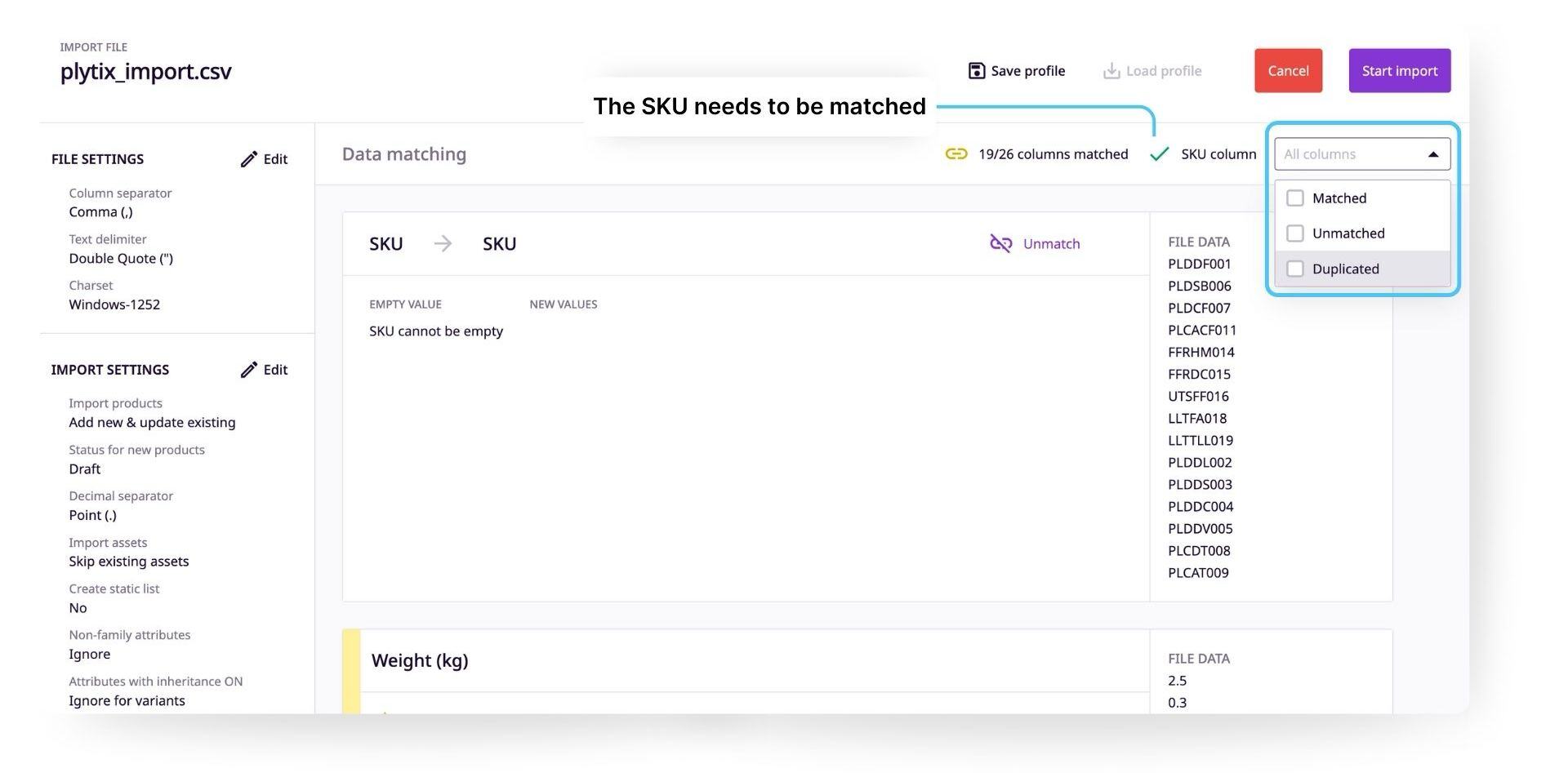Check the Unmatched filter checkbox
Screen dimensions: 1568x773
click(x=1295, y=233)
